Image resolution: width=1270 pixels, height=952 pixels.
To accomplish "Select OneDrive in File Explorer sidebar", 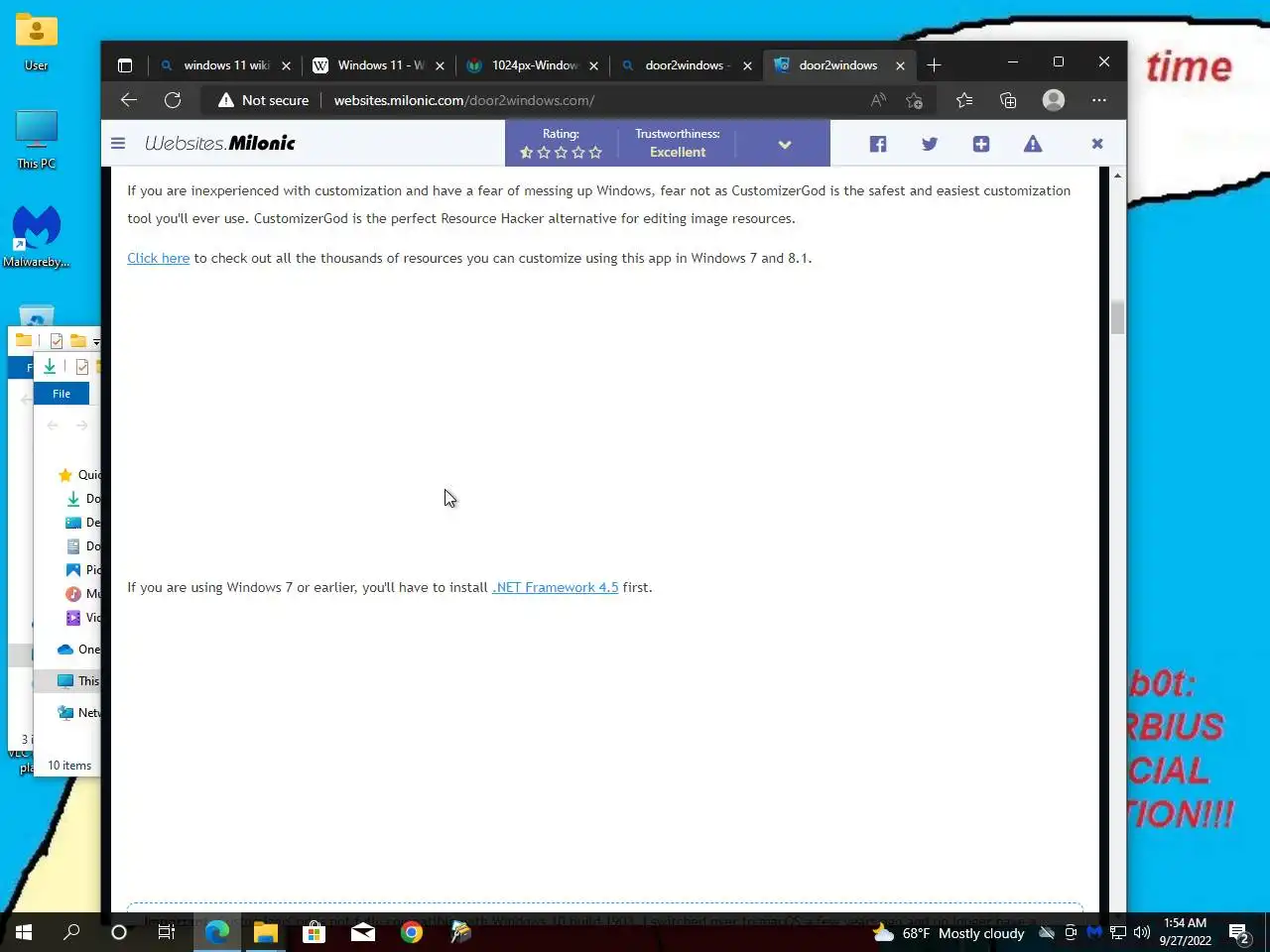I will click(79, 650).
